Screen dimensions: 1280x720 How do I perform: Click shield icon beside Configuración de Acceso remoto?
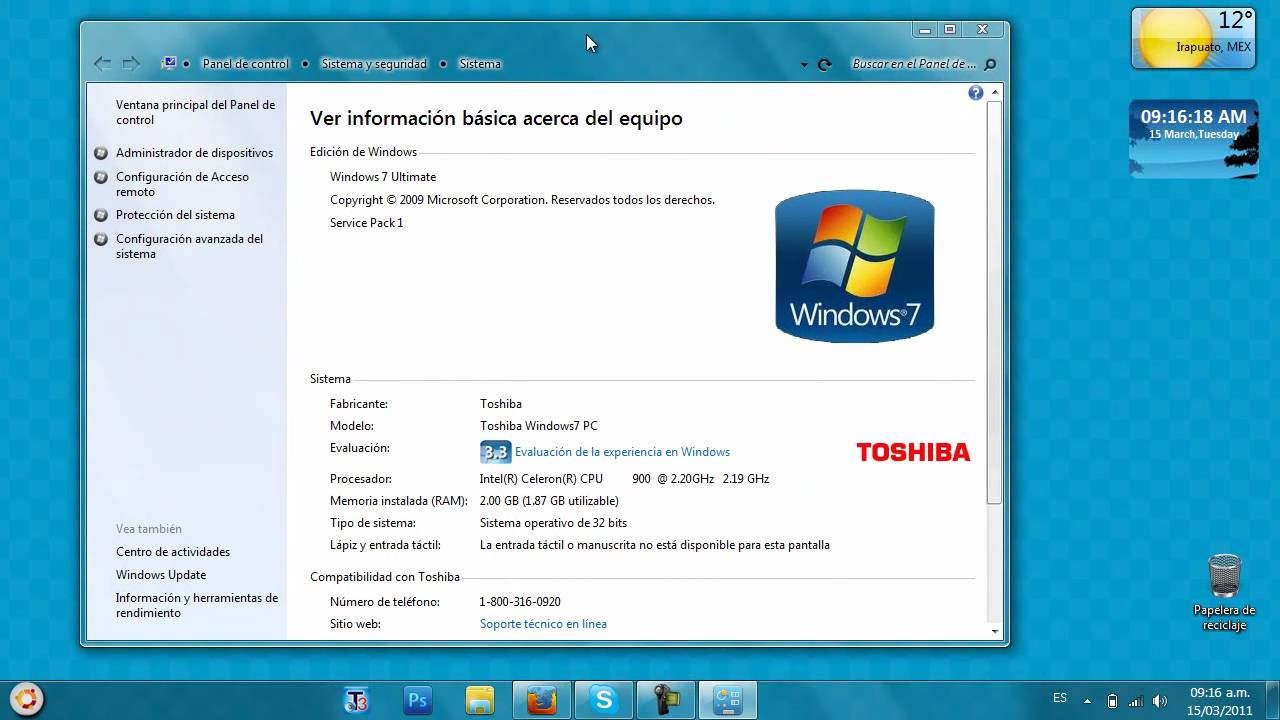tap(101, 177)
